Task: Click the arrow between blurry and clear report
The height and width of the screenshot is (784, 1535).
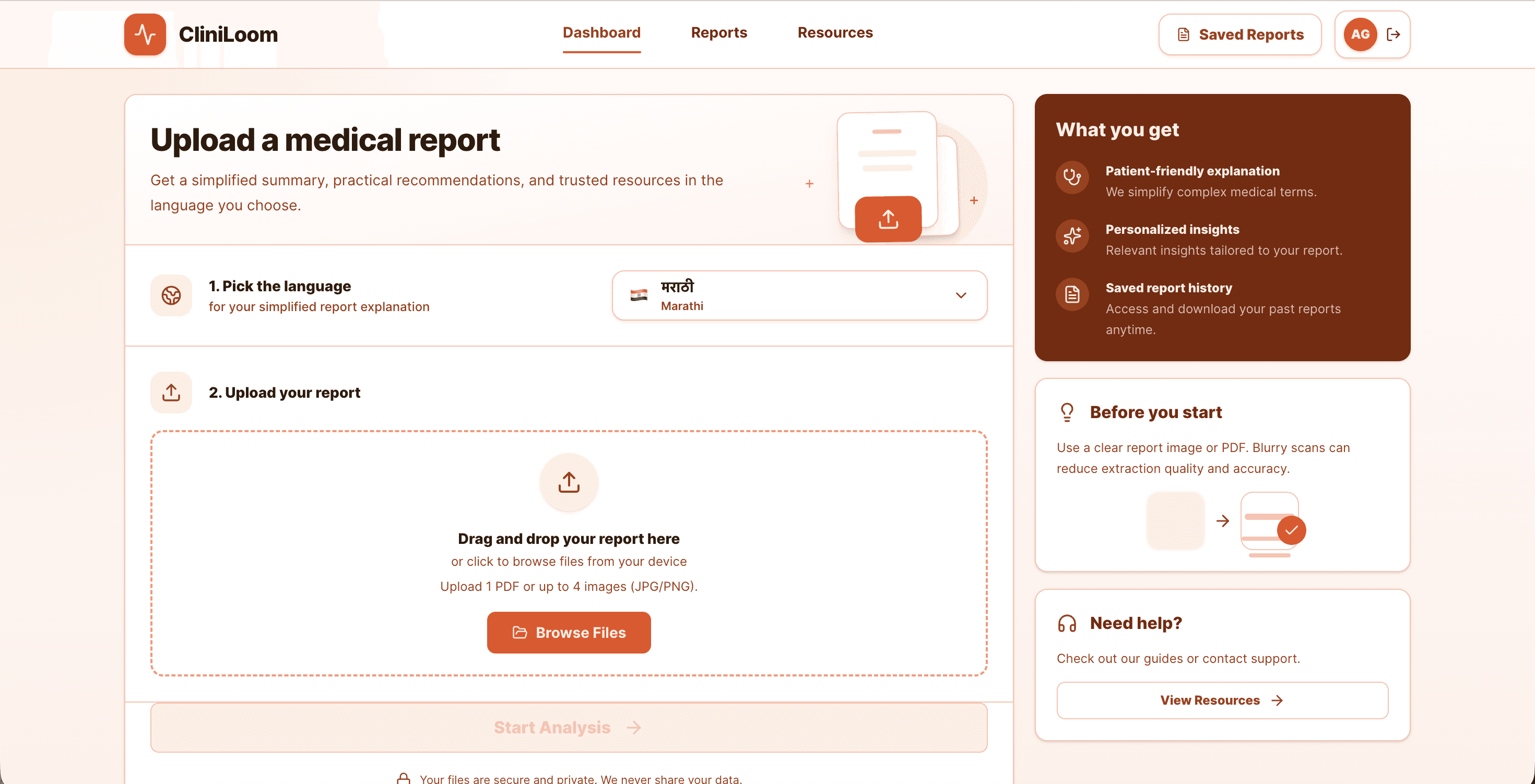Action: (x=1222, y=521)
